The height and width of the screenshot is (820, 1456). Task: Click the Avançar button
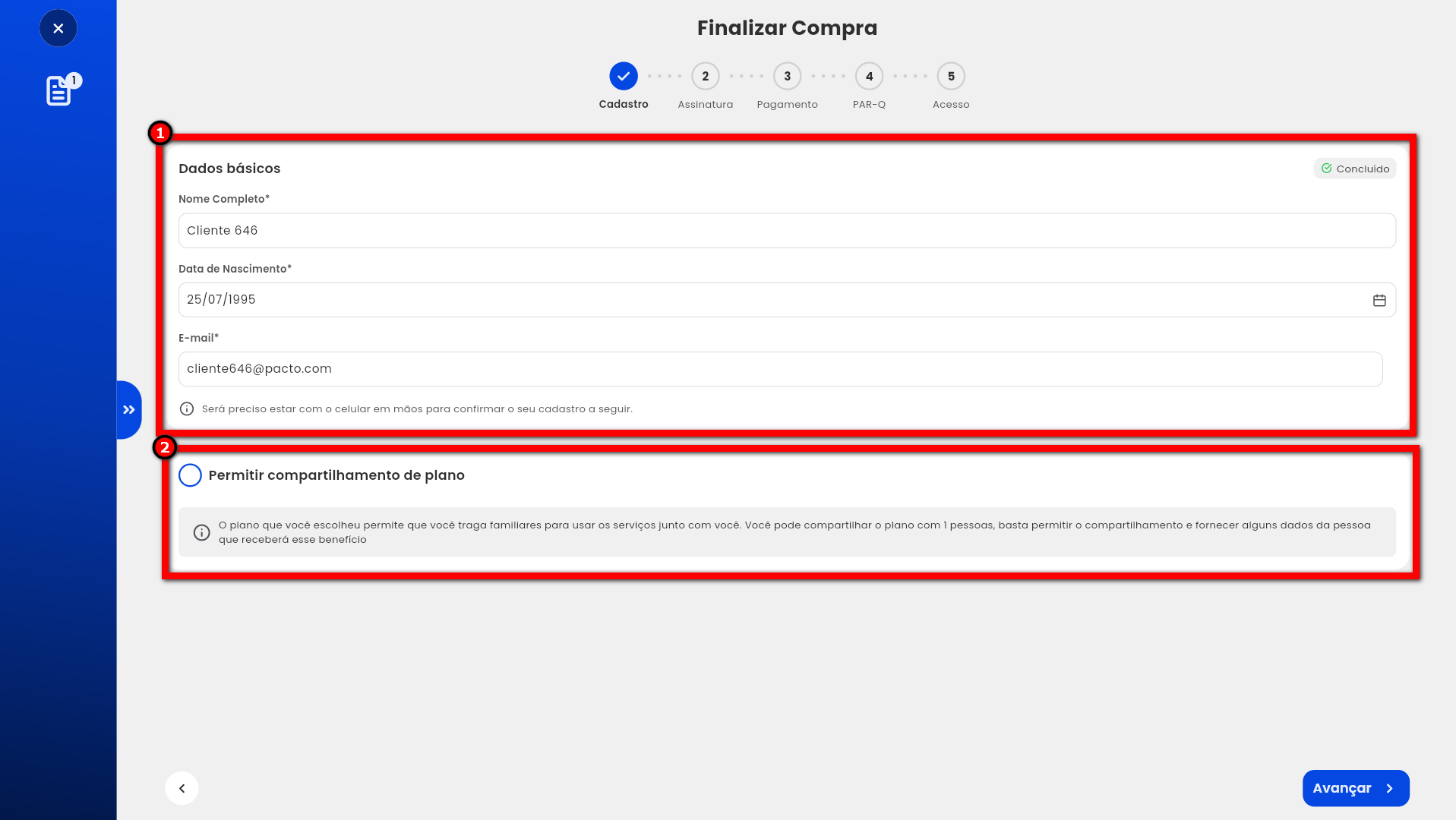[x=1356, y=788]
